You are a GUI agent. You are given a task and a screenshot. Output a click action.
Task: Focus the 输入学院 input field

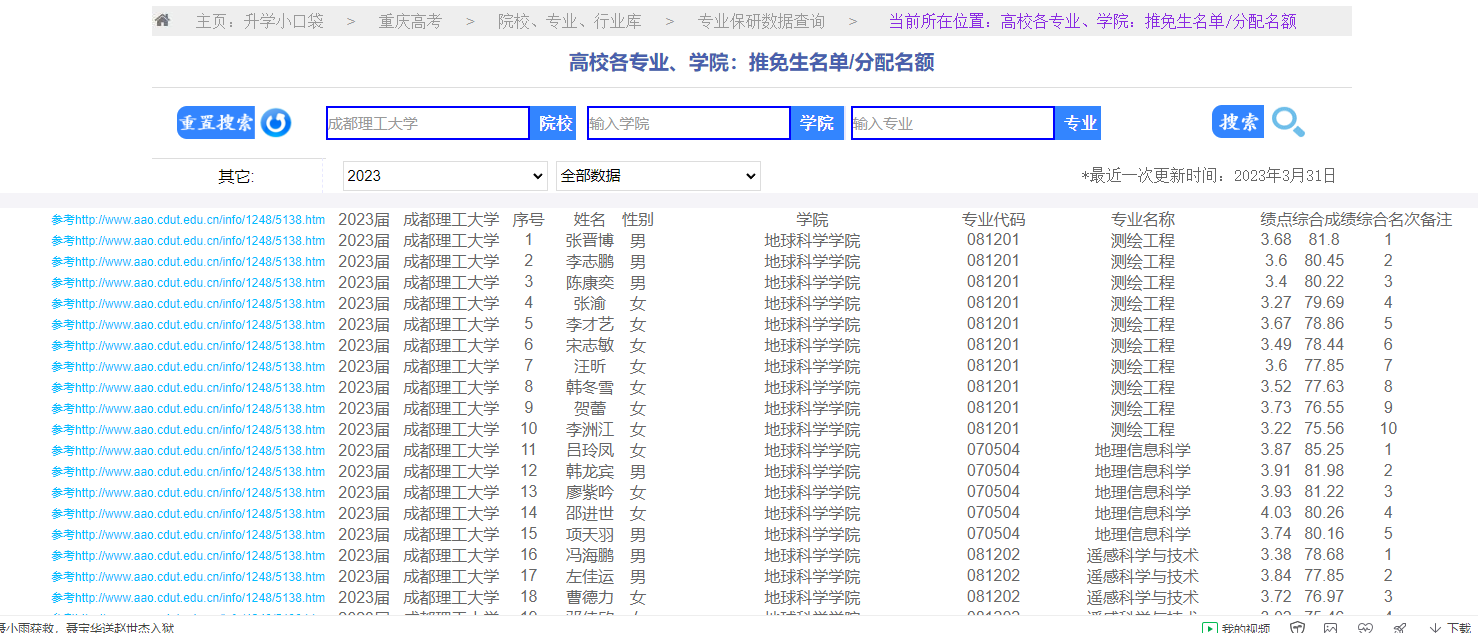pos(688,123)
